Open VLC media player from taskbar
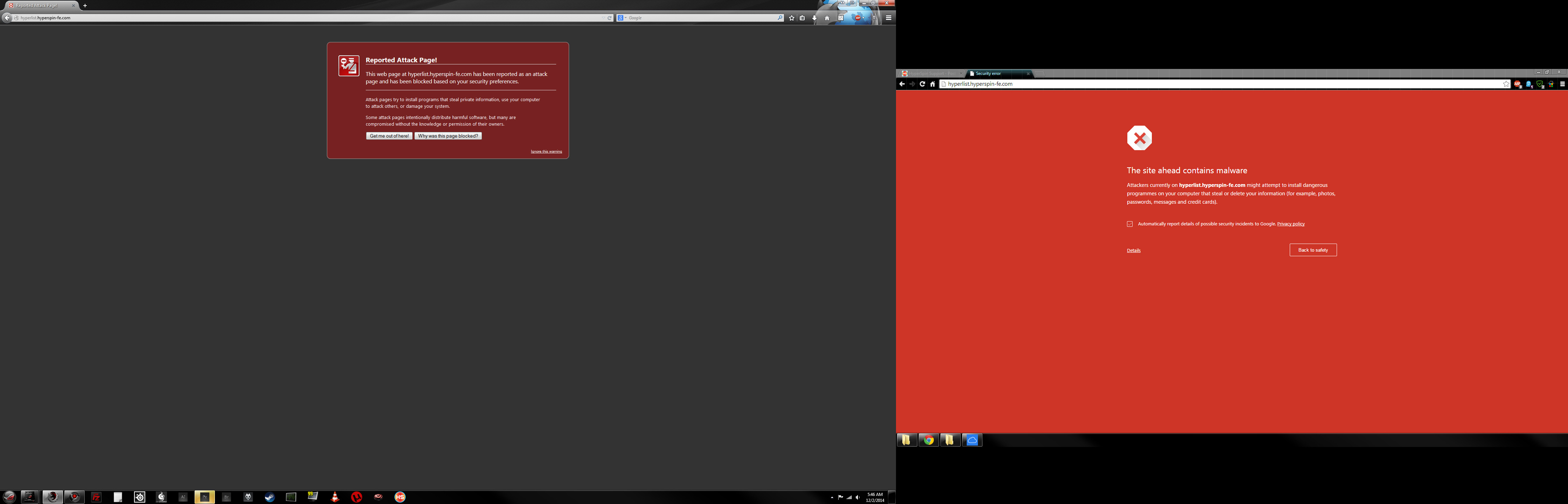1568x504 pixels. tap(335, 497)
